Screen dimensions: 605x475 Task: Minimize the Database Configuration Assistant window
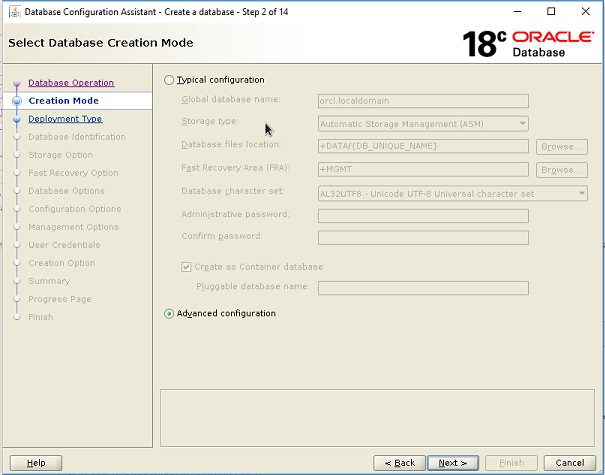click(517, 11)
